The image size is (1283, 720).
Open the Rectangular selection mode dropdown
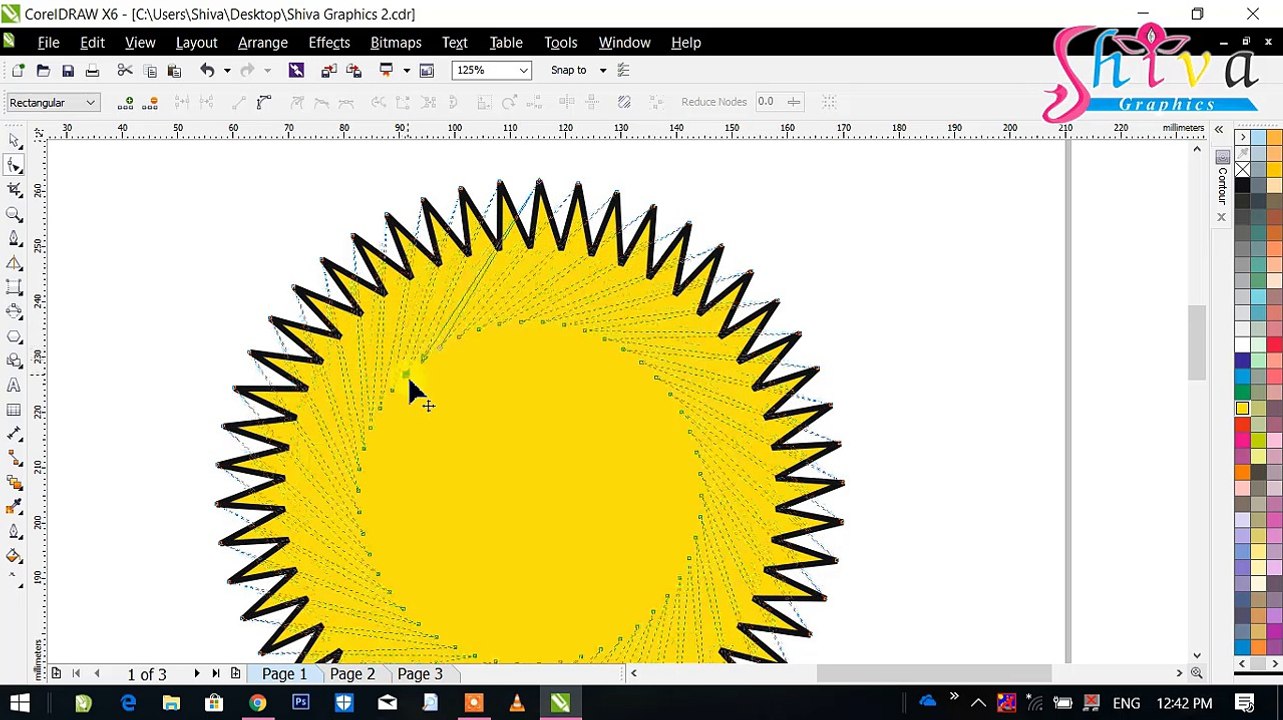pyautogui.click(x=90, y=102)
